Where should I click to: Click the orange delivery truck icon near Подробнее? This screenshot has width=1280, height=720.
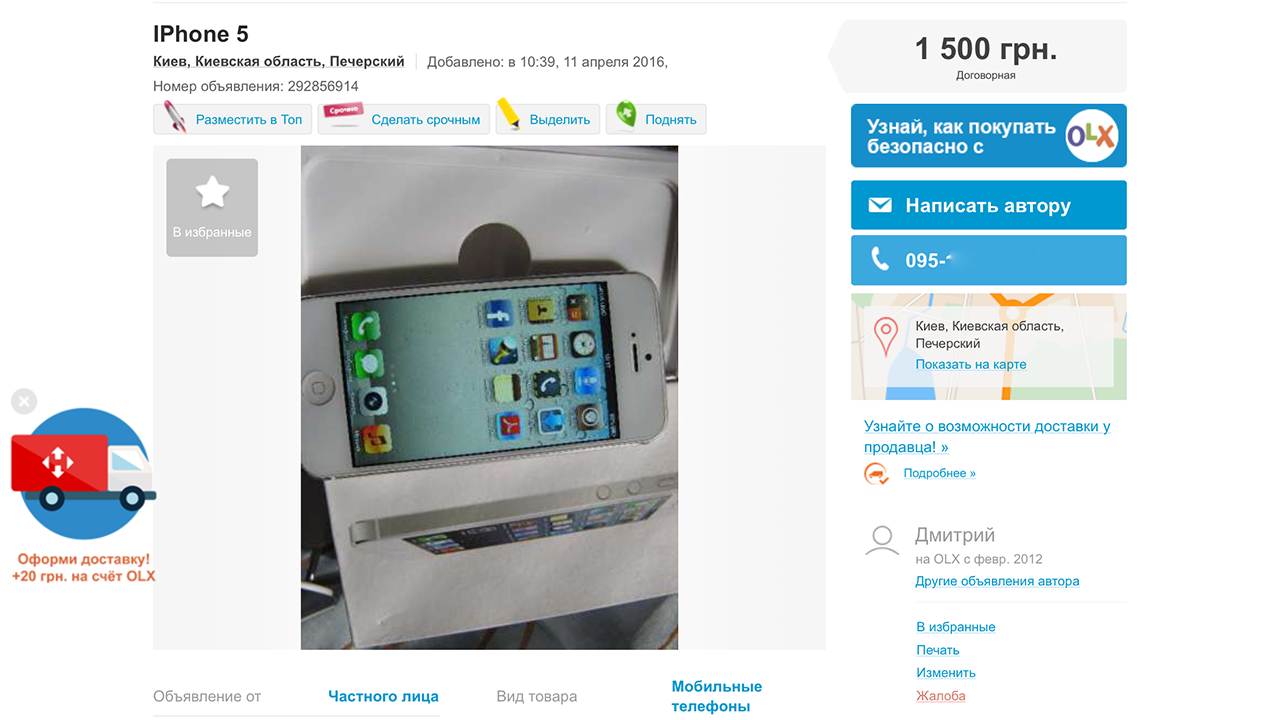(877, 473)
